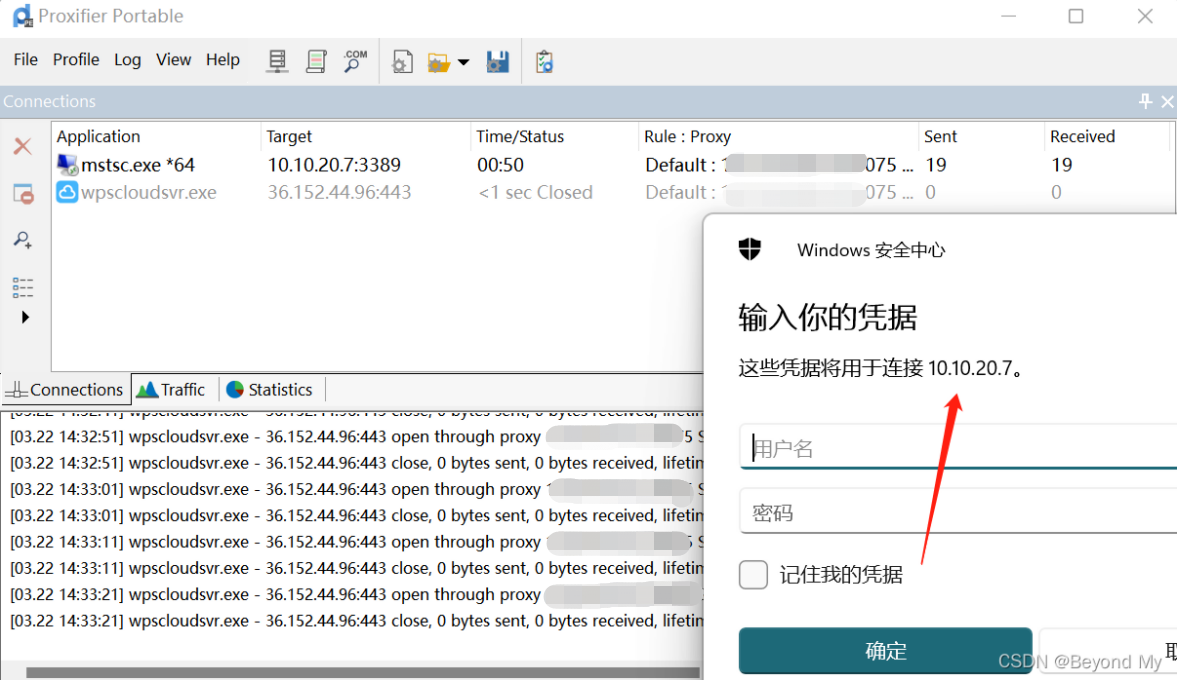Image resolution: width=1177 pixels, height=680 pixels.
Task: Click the username field in credentials dialog
Action: coord(958,447)
